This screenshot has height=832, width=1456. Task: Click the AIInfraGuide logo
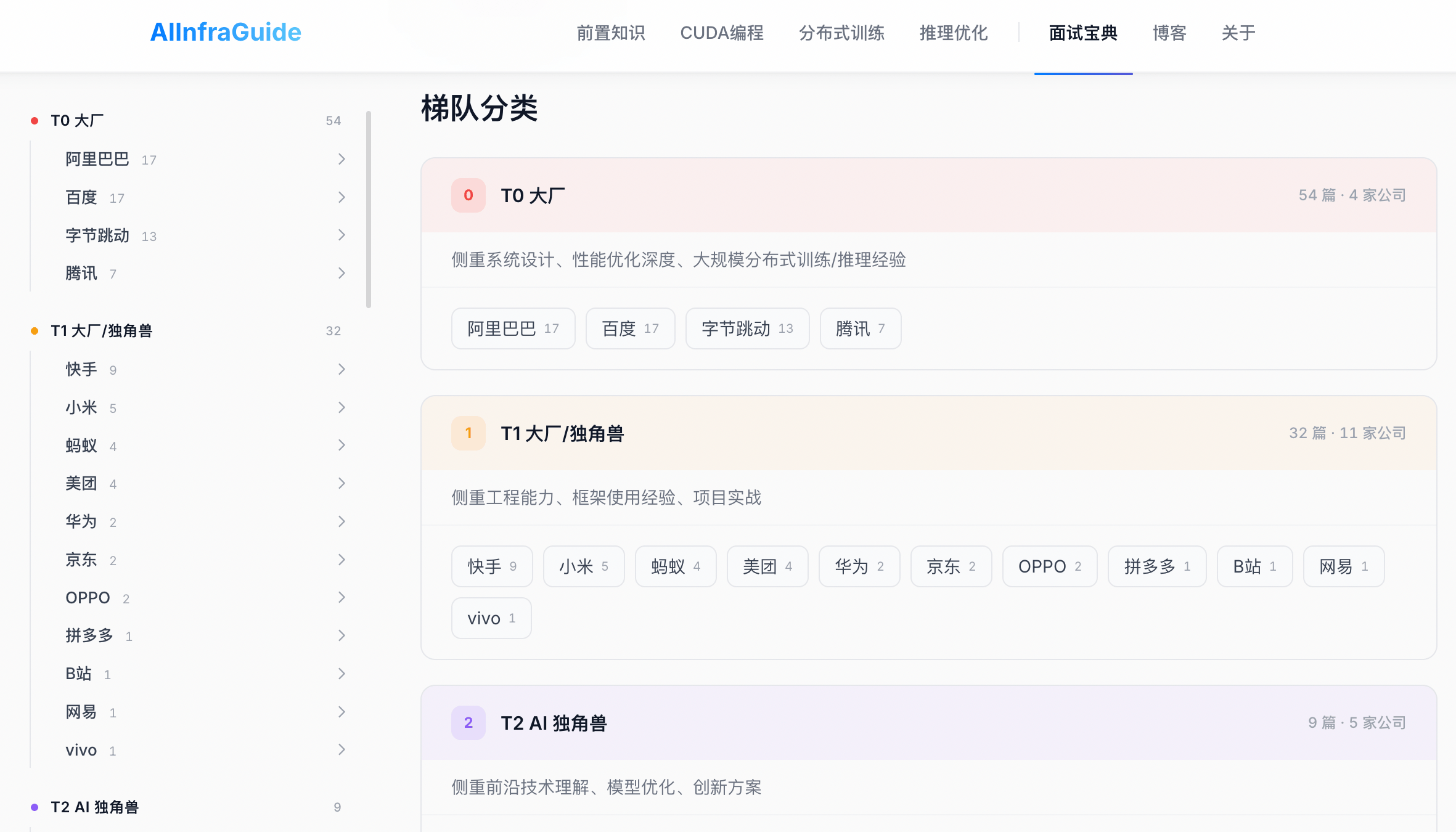226,32
